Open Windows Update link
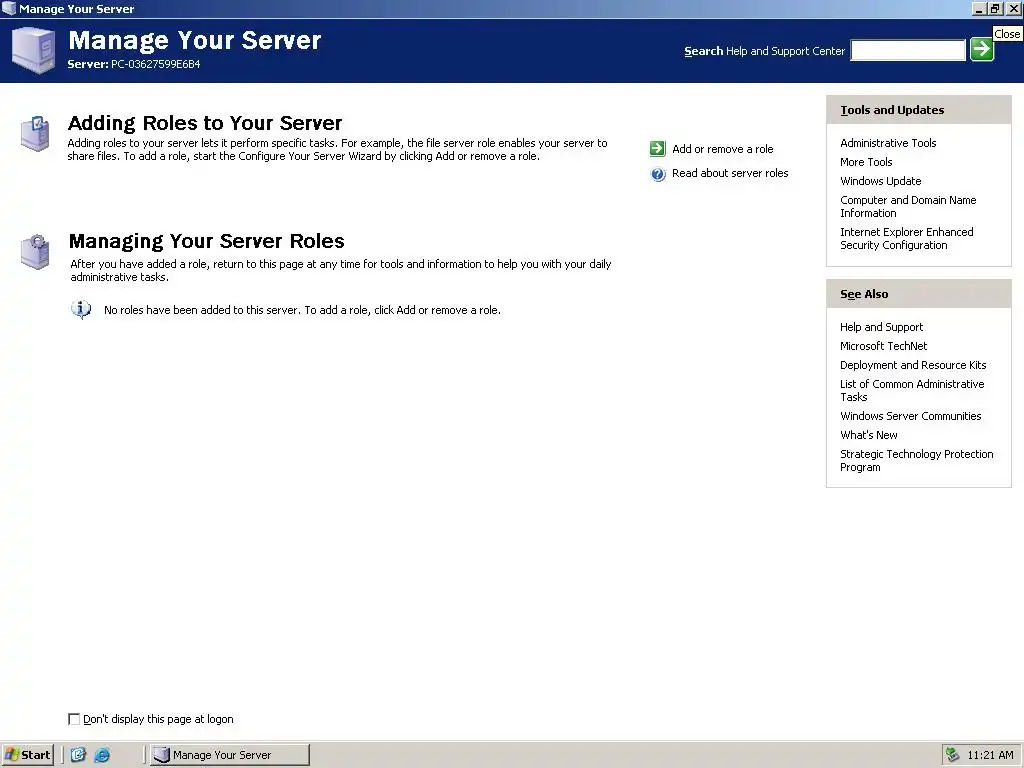The width and height of the screenshot is (1024, 768). click(880, 181)
